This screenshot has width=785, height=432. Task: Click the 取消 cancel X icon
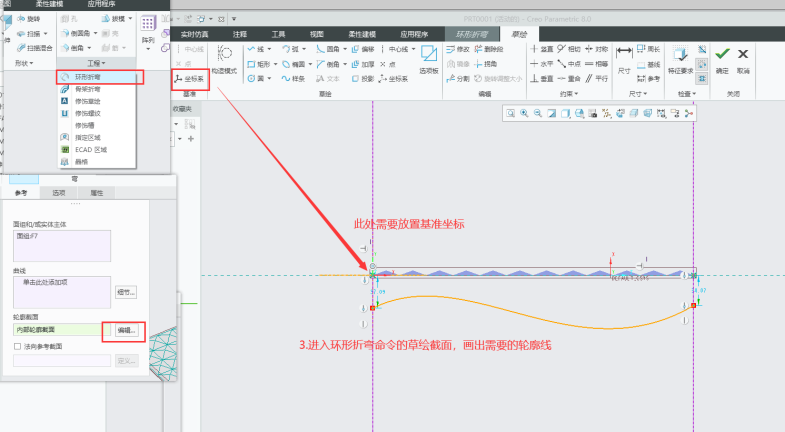[x=743, y=57]
